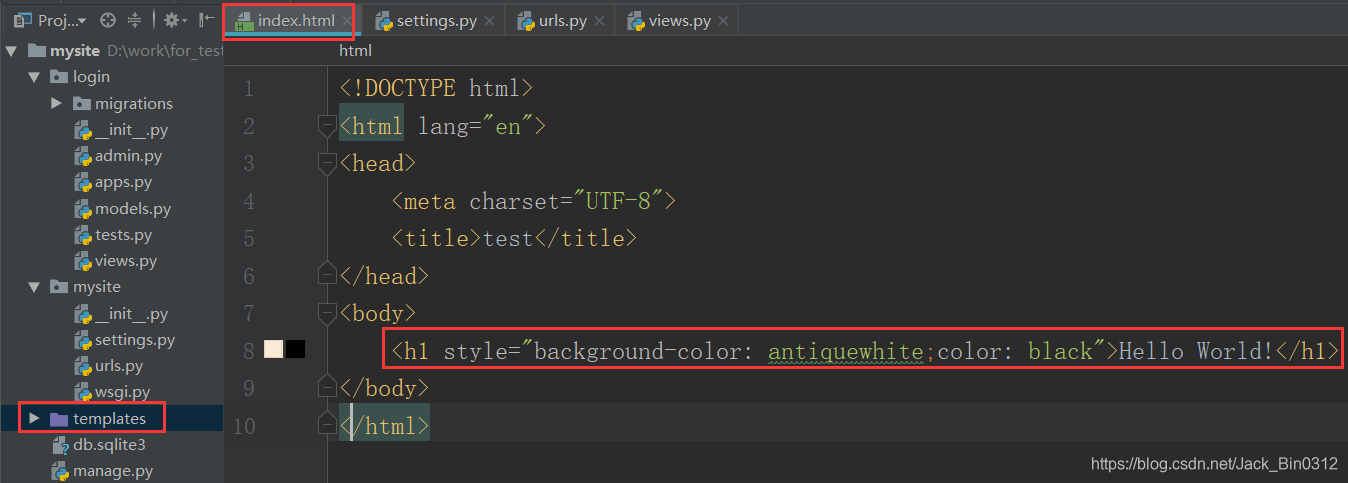Fold the head block at line 3
The image size is (1348, 483).
pos(326,163)
